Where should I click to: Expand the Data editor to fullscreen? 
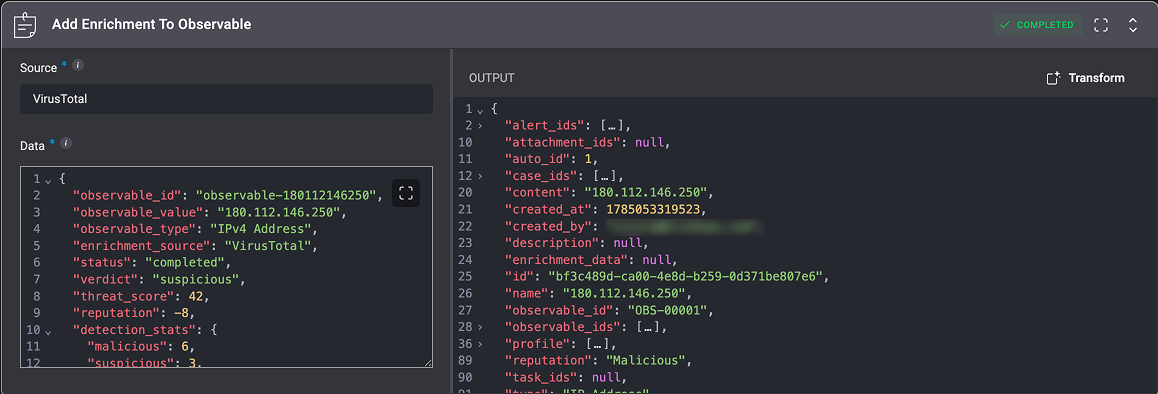[405, 194]
